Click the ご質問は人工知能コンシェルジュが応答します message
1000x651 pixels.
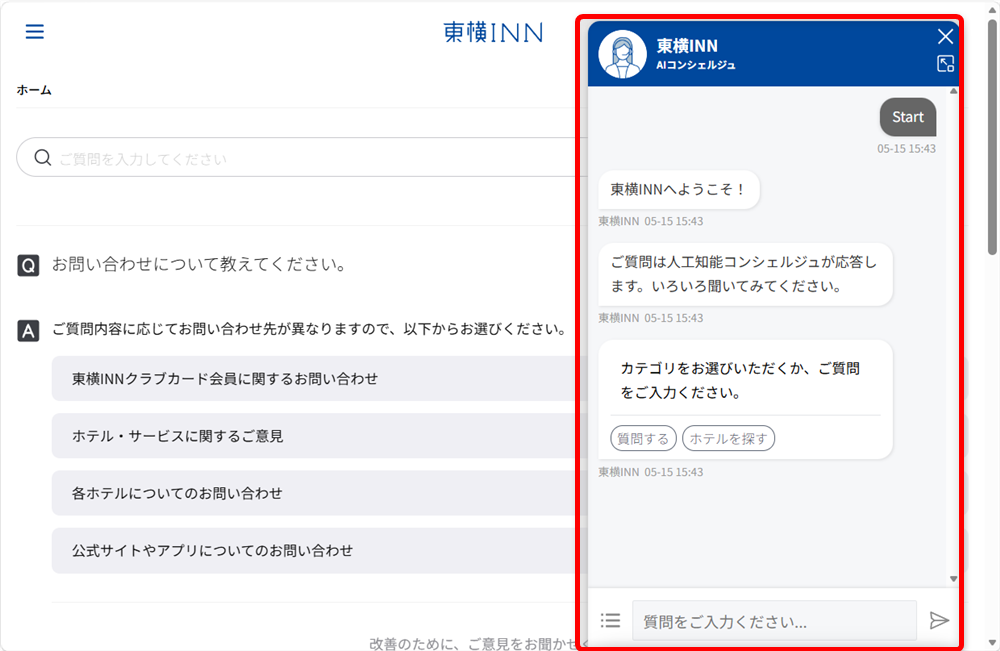click(x=745, y=274)
